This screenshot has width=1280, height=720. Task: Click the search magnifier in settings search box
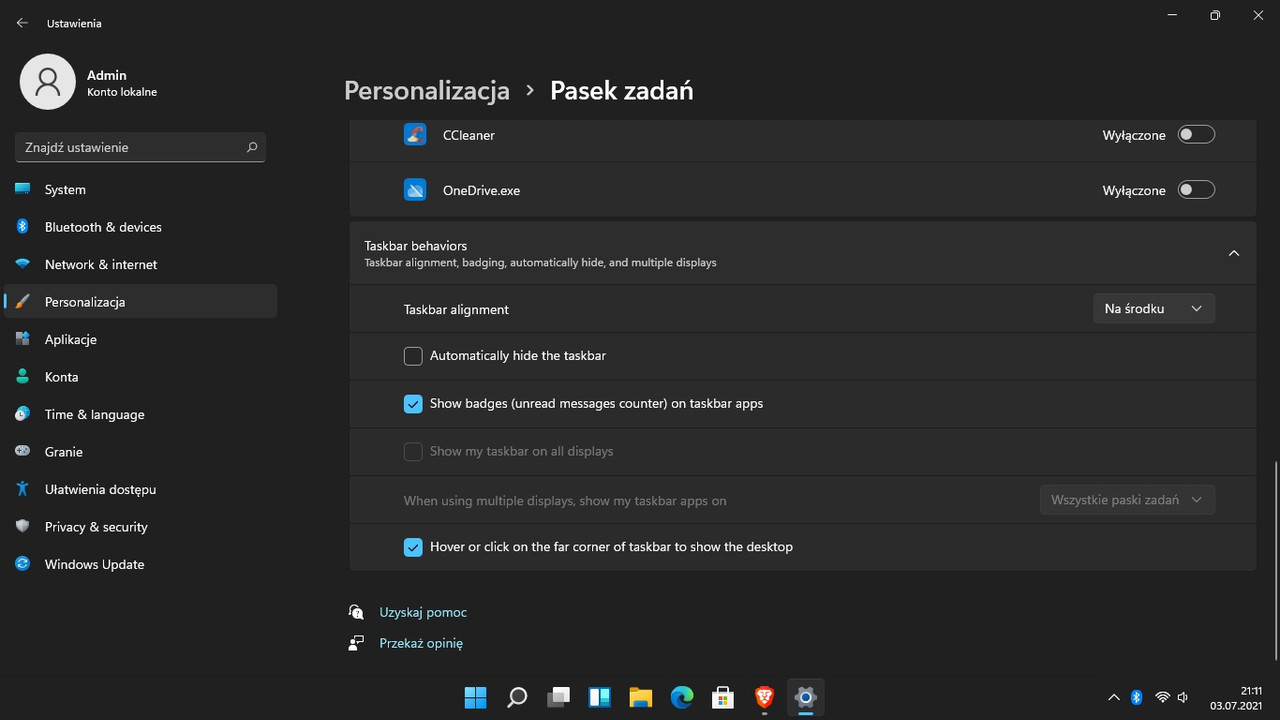[252, 147]
